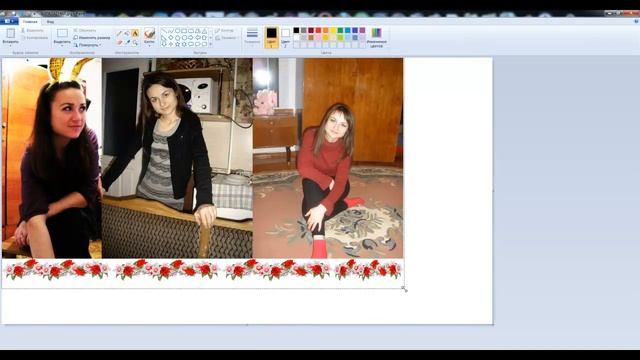Screen dimensions: 640x360
Task: Pick the dark red color swatch
Action: (311, 31)
